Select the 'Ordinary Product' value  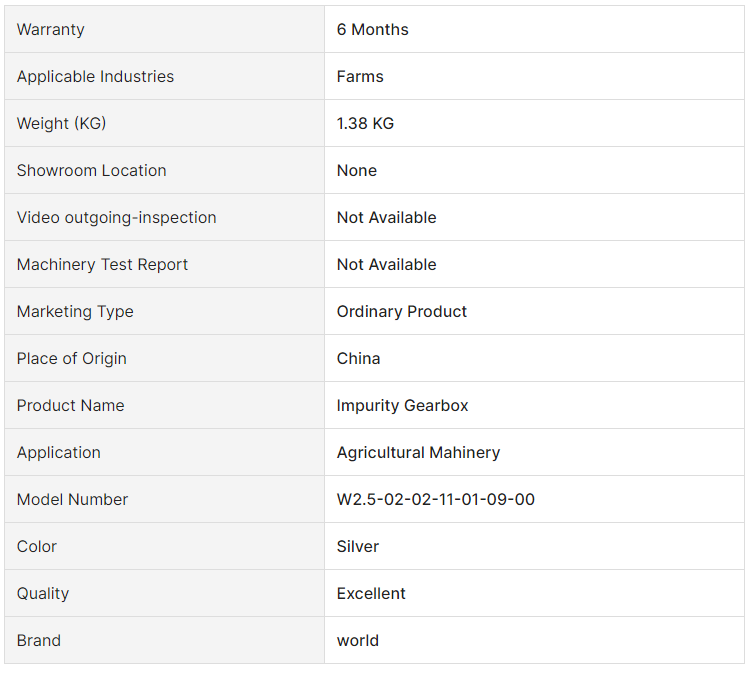[x=402, y=312]
